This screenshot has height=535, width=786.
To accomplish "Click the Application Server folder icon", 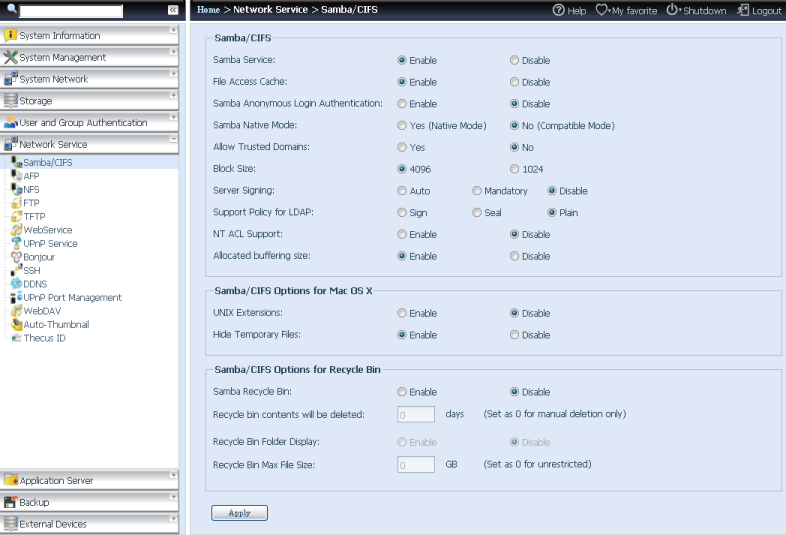I will 11,480.
